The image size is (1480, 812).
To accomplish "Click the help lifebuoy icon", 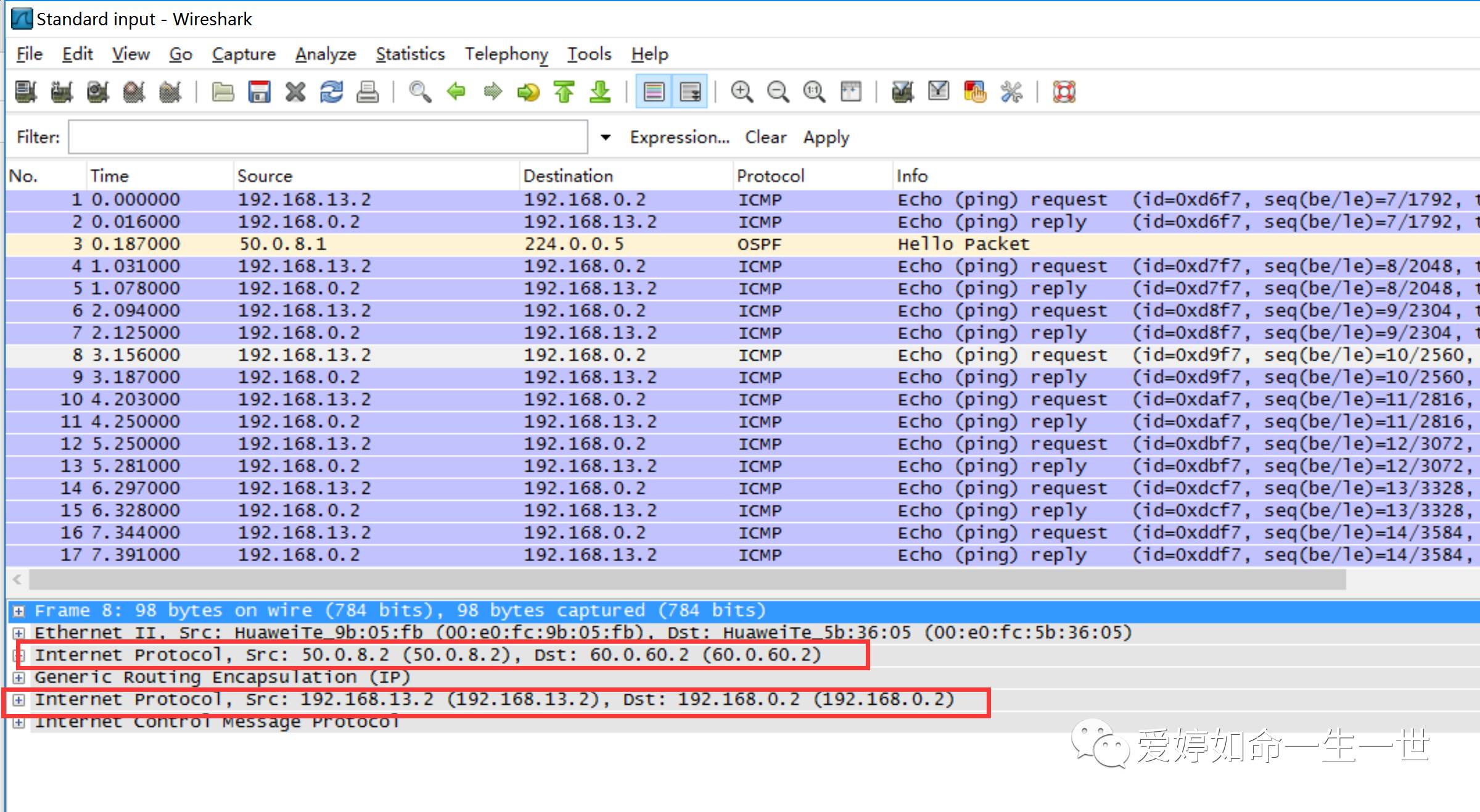I will [x=1064, y=92].
